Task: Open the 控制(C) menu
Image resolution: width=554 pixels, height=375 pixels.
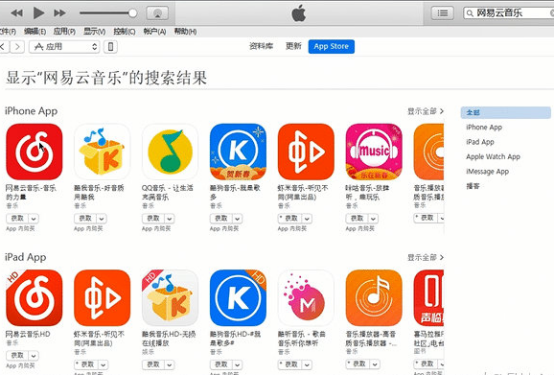Action: [124, 31]
